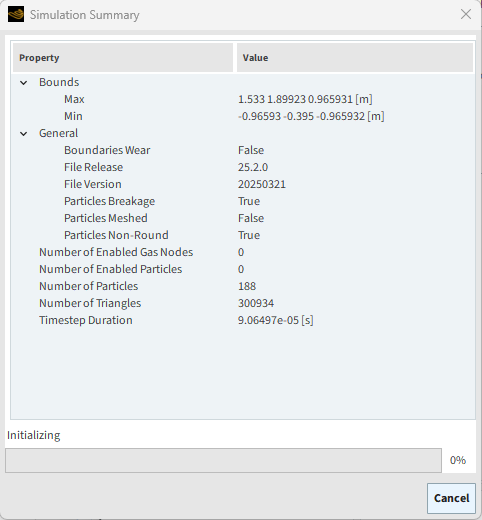
Task: Collapse the General section chevron
Action: (x=24, y=134)
